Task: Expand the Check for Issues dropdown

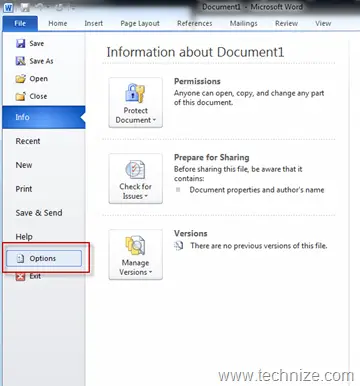Action: [x=136, y=179]
